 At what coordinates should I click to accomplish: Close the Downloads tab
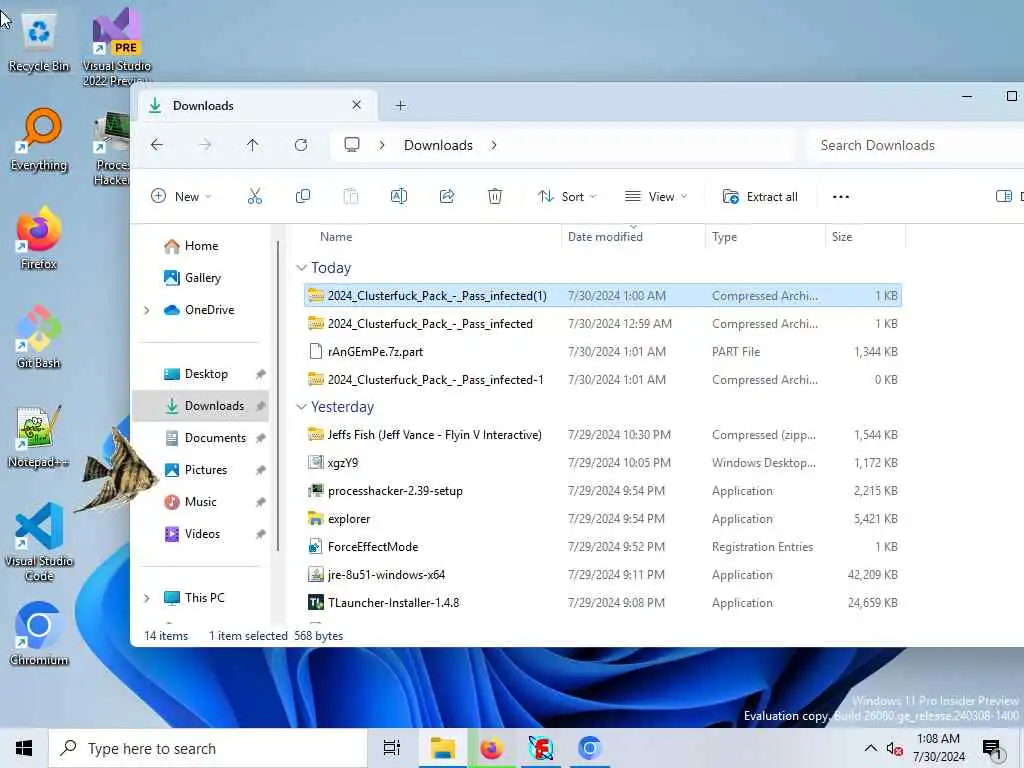[357, 104]
